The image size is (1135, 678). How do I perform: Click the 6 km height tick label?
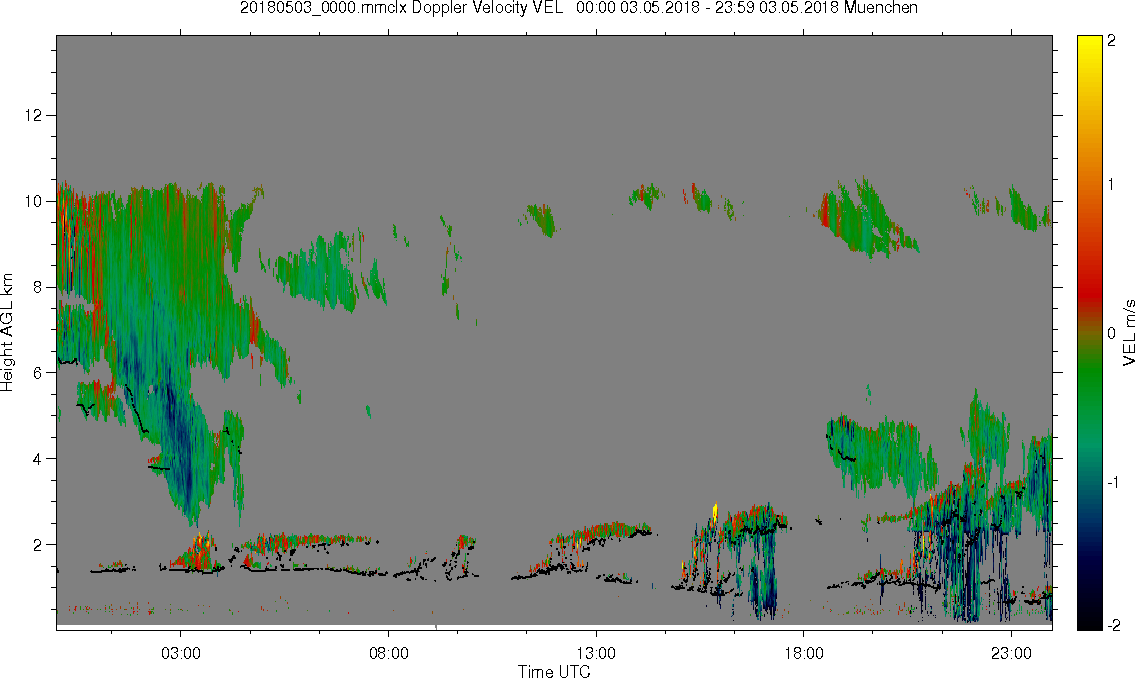pyautogui.click(x=37, y=373)
